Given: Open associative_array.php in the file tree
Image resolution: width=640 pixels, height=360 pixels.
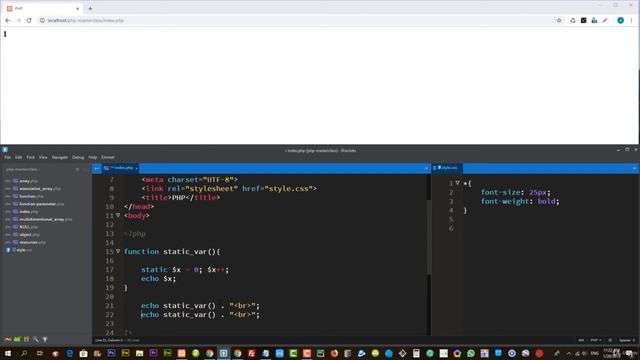Looking at the screenshot, I should click(x=40, y=189).
